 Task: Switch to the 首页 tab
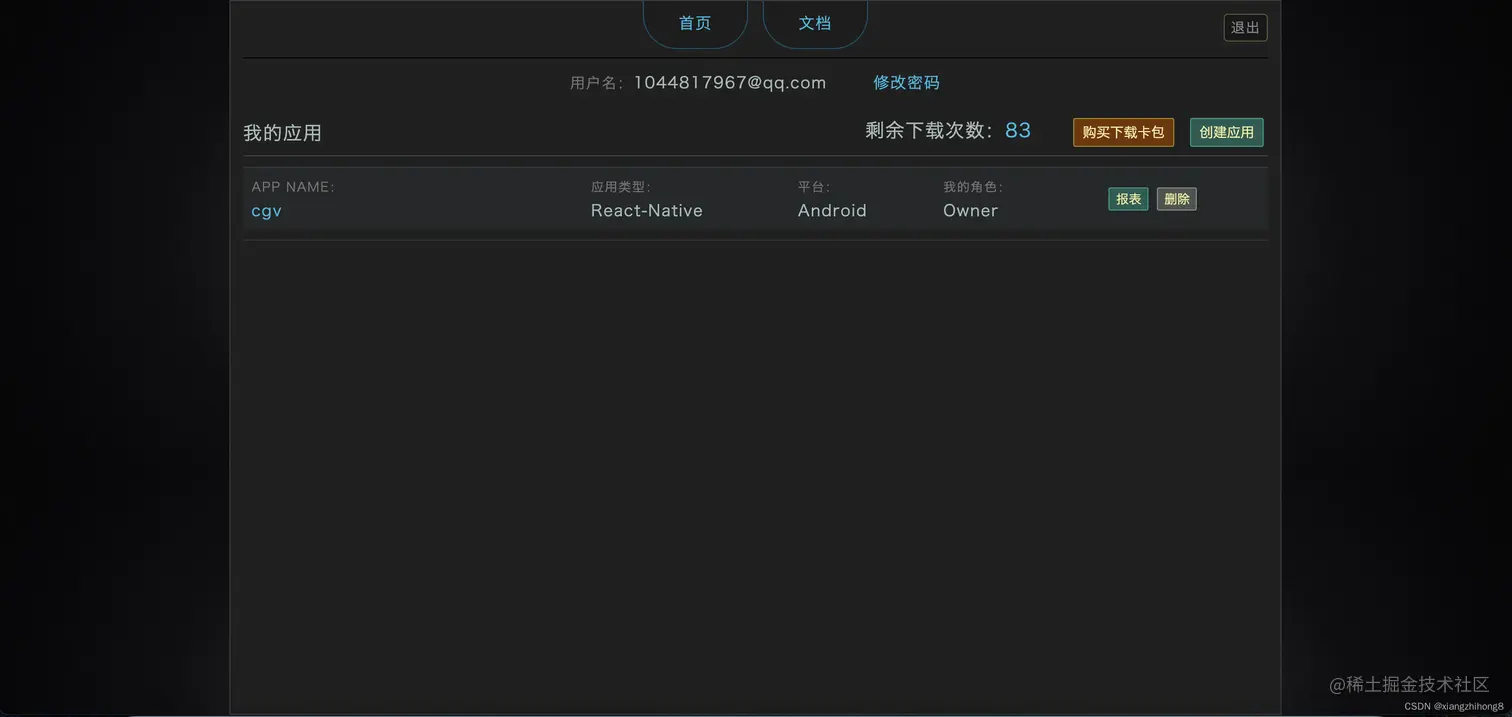tap(694, 22)
